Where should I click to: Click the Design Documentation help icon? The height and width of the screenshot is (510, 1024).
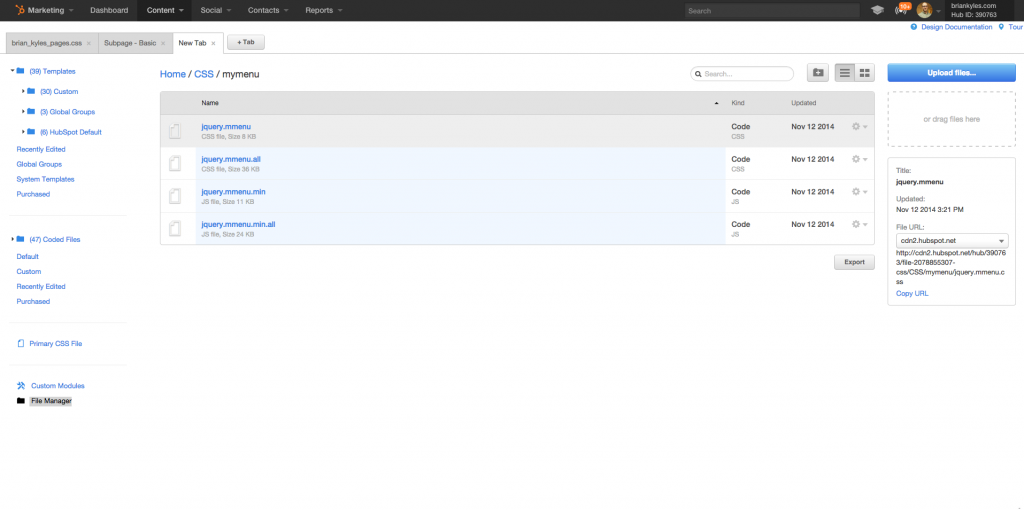[914, 27]
